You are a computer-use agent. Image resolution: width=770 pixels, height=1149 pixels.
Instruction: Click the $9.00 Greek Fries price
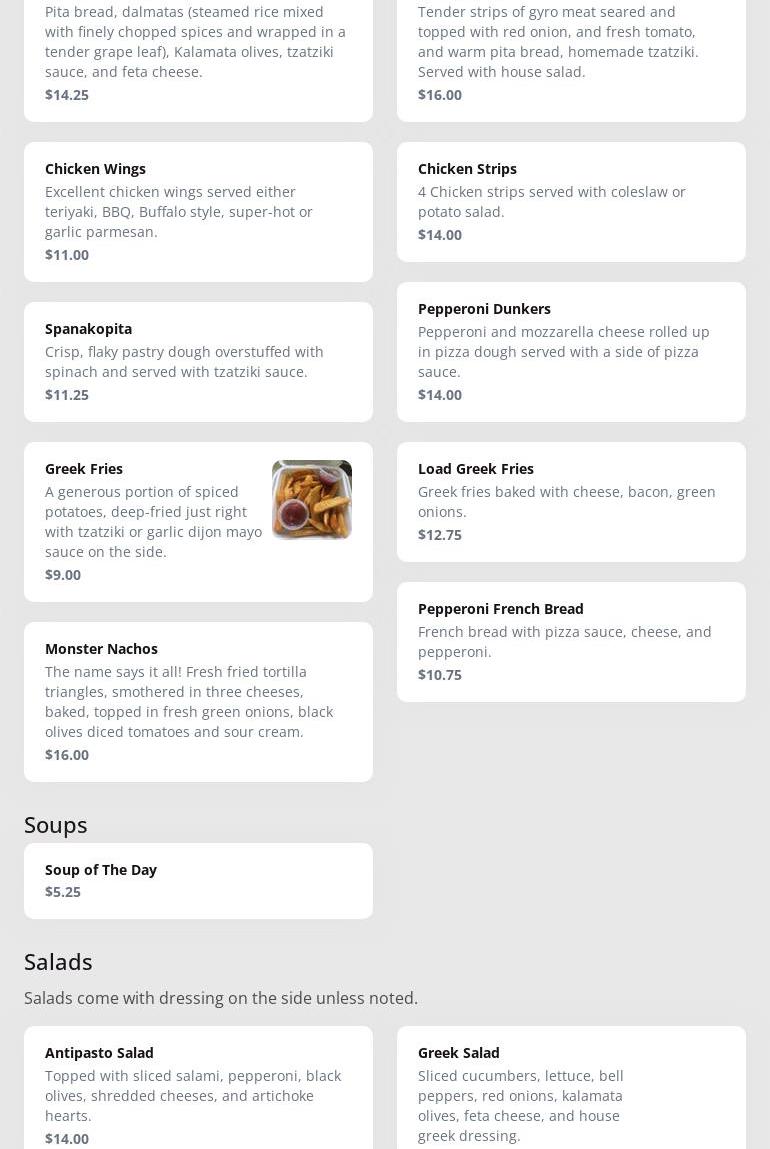(63, 575)
